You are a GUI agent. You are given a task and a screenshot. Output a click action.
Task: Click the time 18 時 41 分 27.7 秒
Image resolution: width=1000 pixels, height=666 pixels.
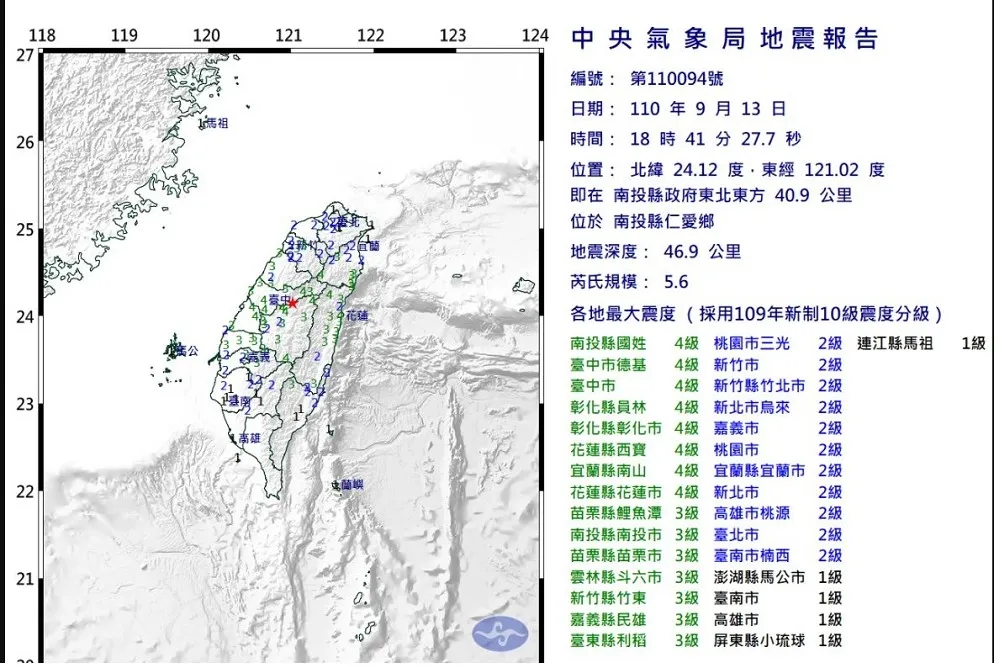click(716, 139)
